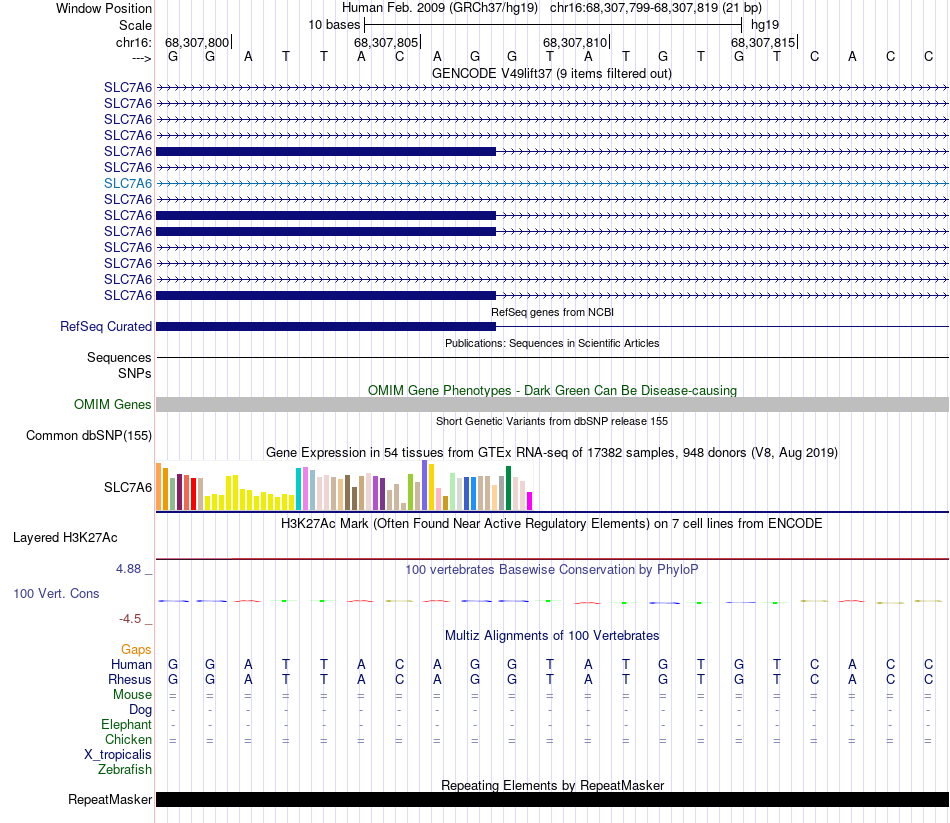
Task: Click the RepeatMasker black bar
Action: coord(552,799)
